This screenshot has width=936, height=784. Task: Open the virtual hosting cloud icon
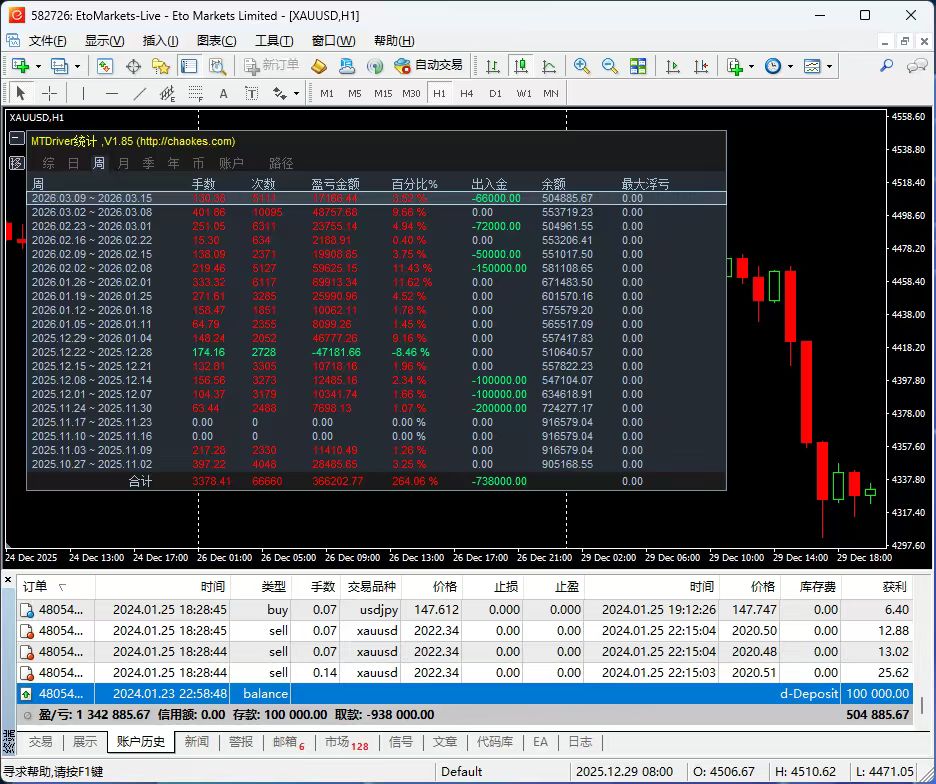347,66
